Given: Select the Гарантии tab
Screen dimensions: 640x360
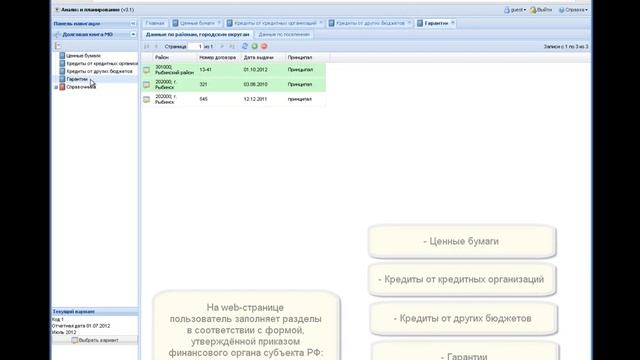Looking at the screenshot, I should (436, 23).
